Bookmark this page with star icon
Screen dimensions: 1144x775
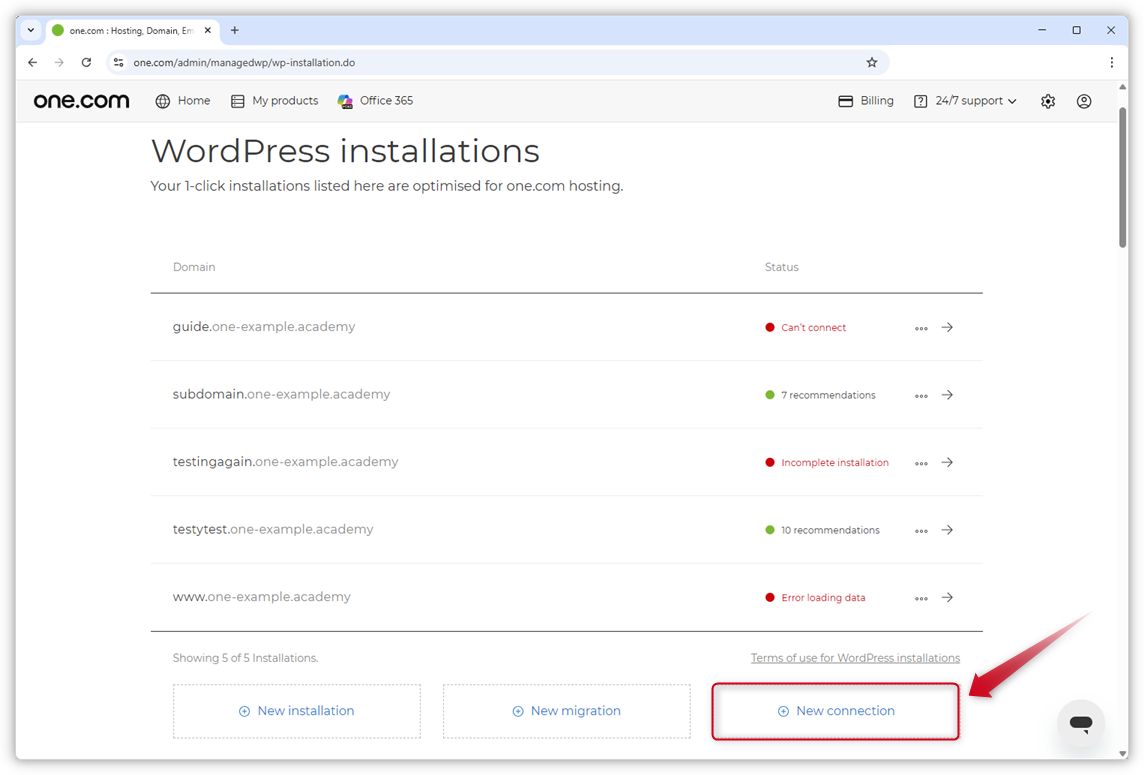[871, 63]
